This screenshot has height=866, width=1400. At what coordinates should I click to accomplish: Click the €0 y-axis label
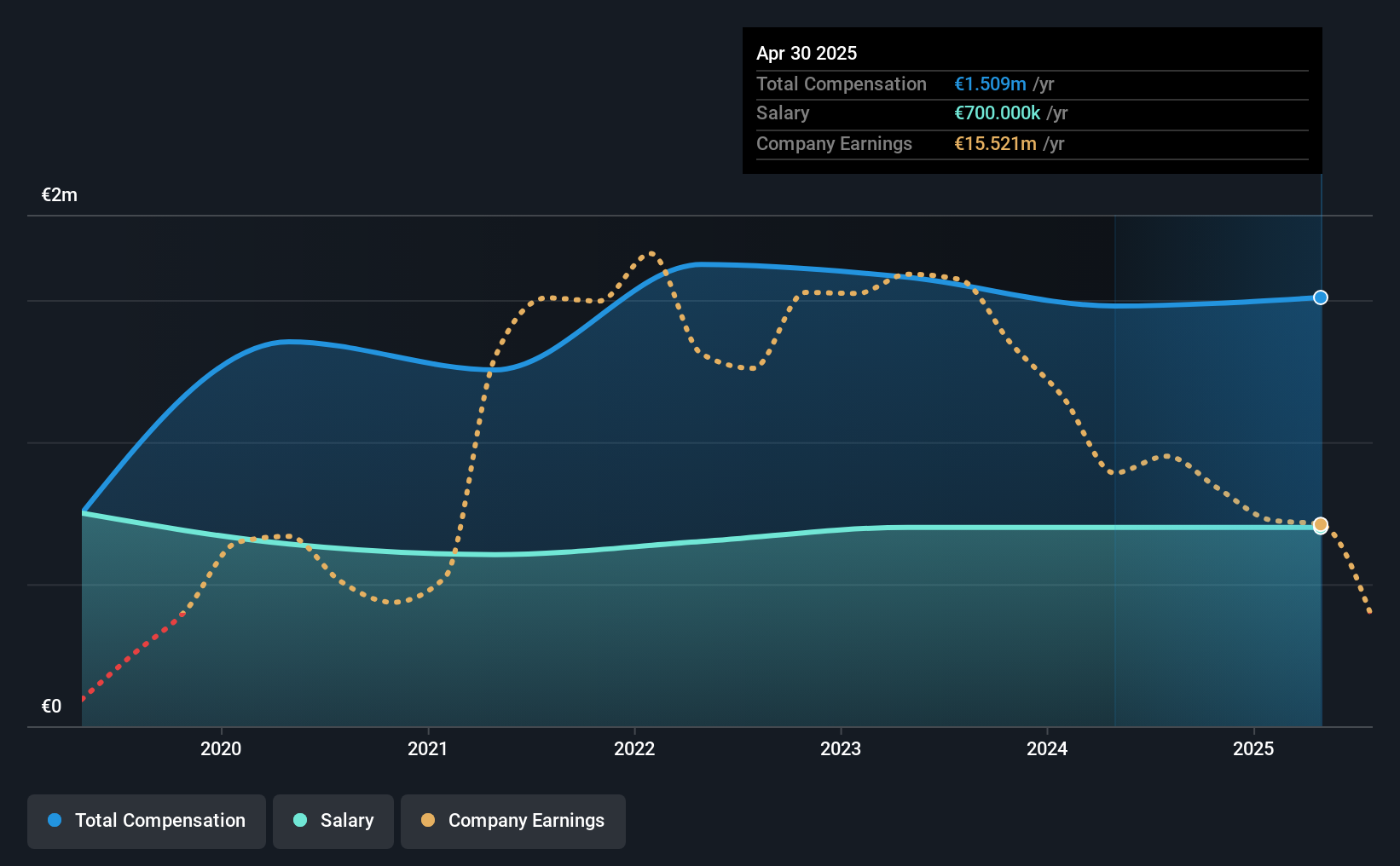pos(51,707)
